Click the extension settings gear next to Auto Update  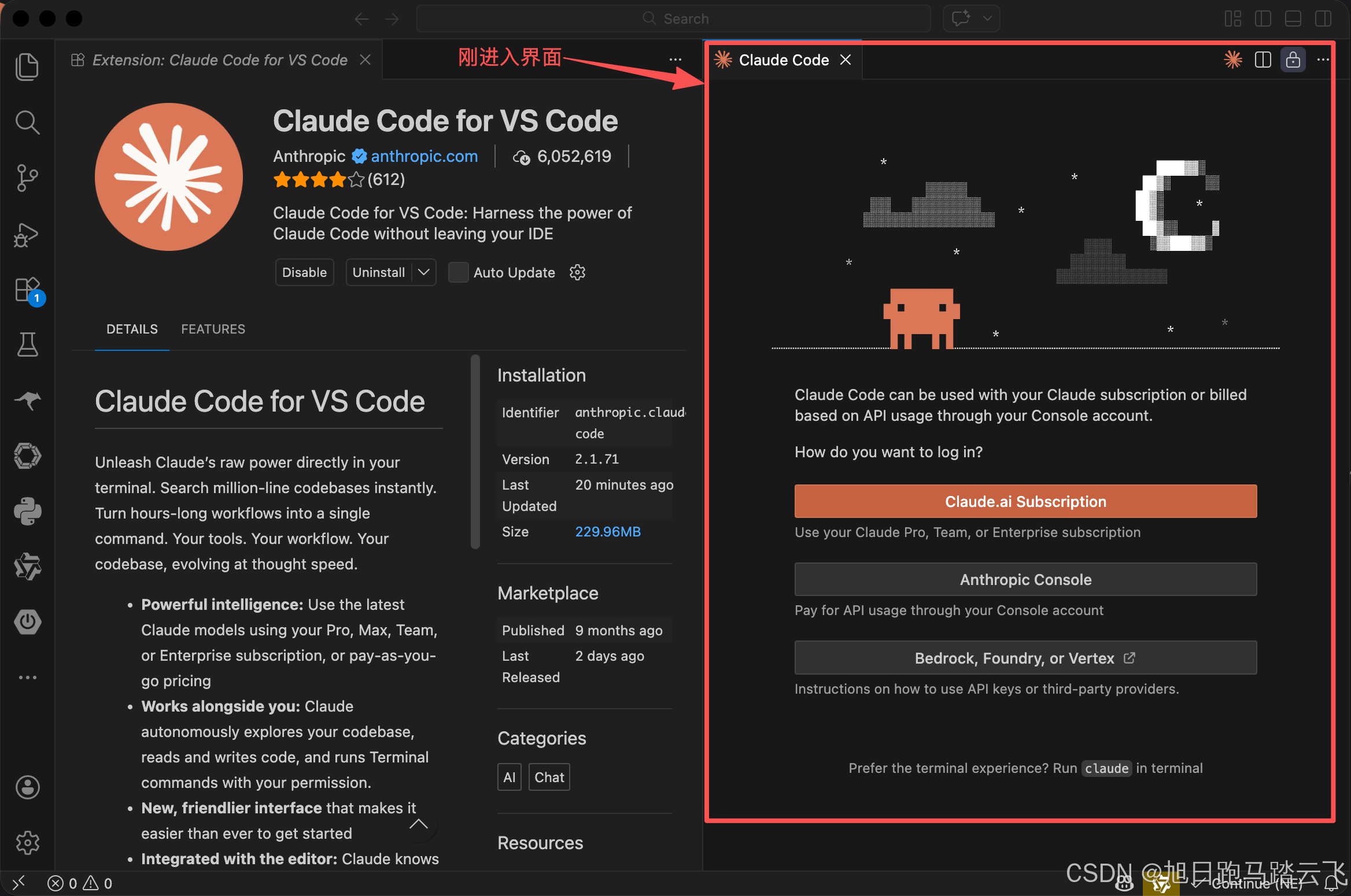tap(577, 272)
